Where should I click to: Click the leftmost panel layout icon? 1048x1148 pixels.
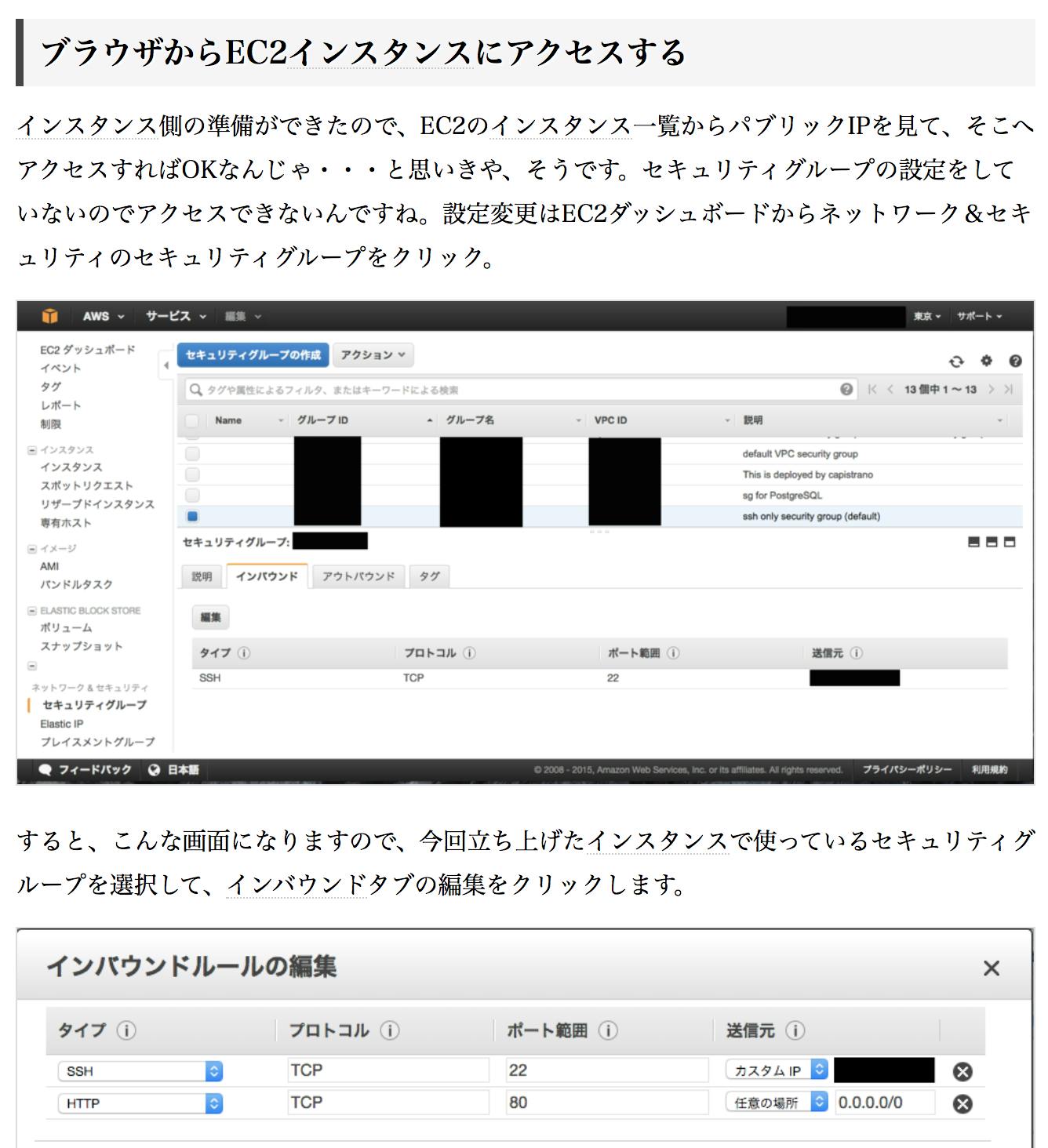pyautogui.click(x=974, y=542)
